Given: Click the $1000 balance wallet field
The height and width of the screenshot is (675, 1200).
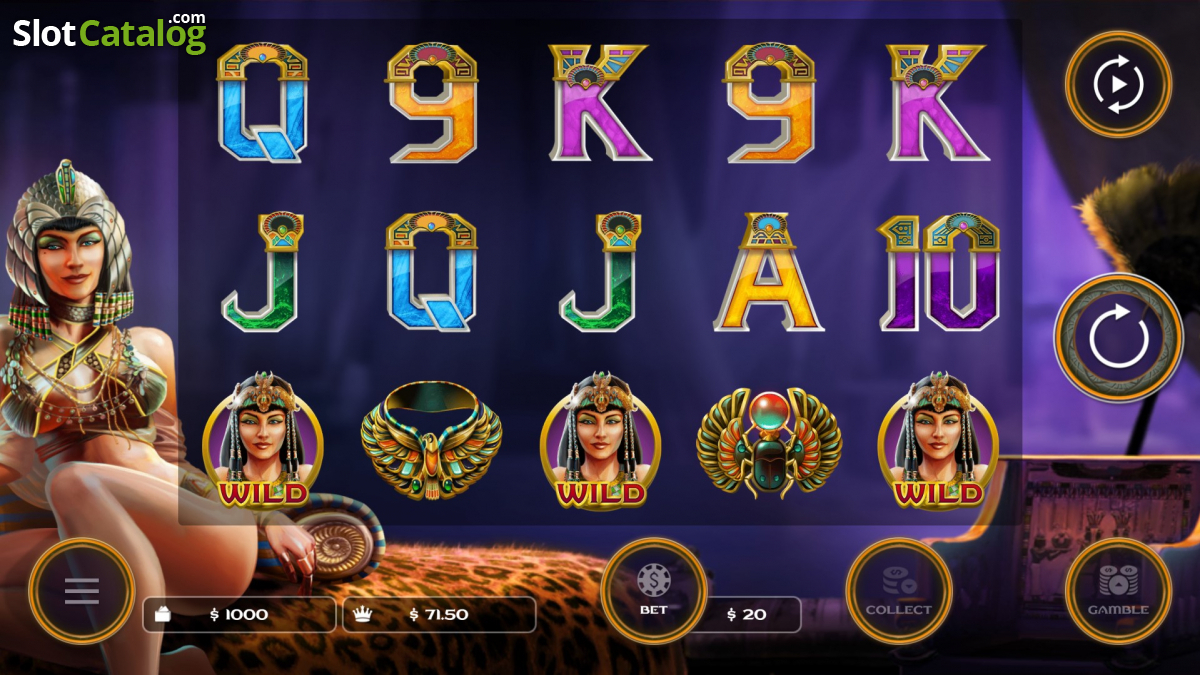Looking at the screenshot, I should 239,615.
